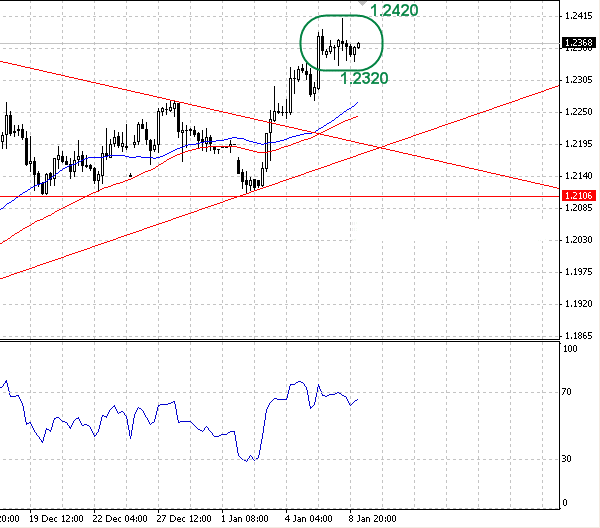The height and width of the screenshot is (528, 600).
Task: Click the indicator level 30 label
Action: click(x=567, y=458)
